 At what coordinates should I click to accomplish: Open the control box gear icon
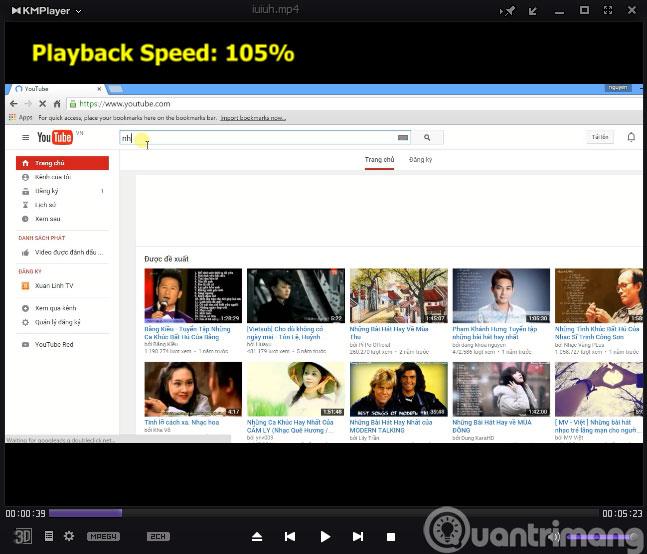pos(69,536)
